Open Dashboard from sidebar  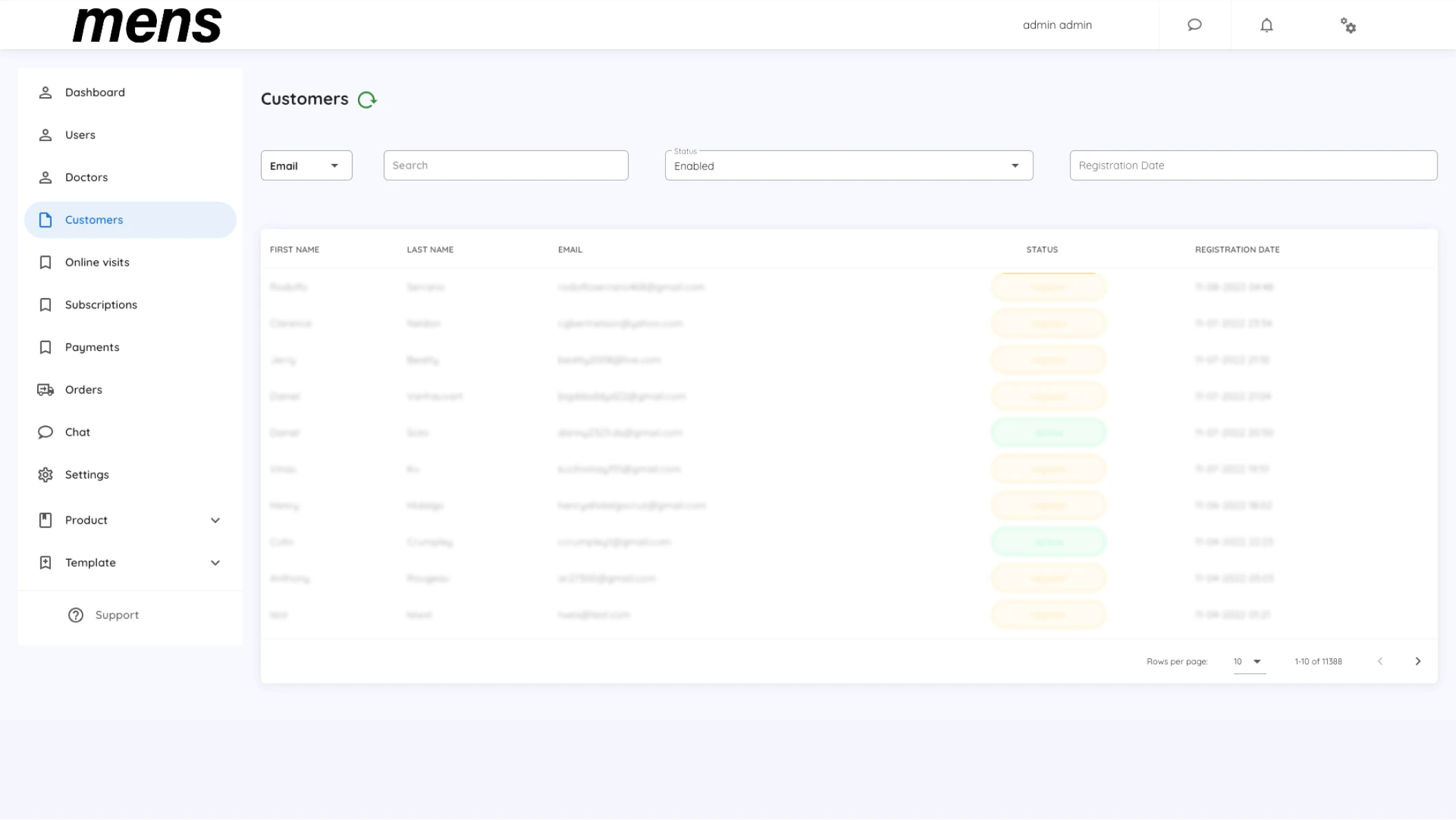[x=130, y=92]
